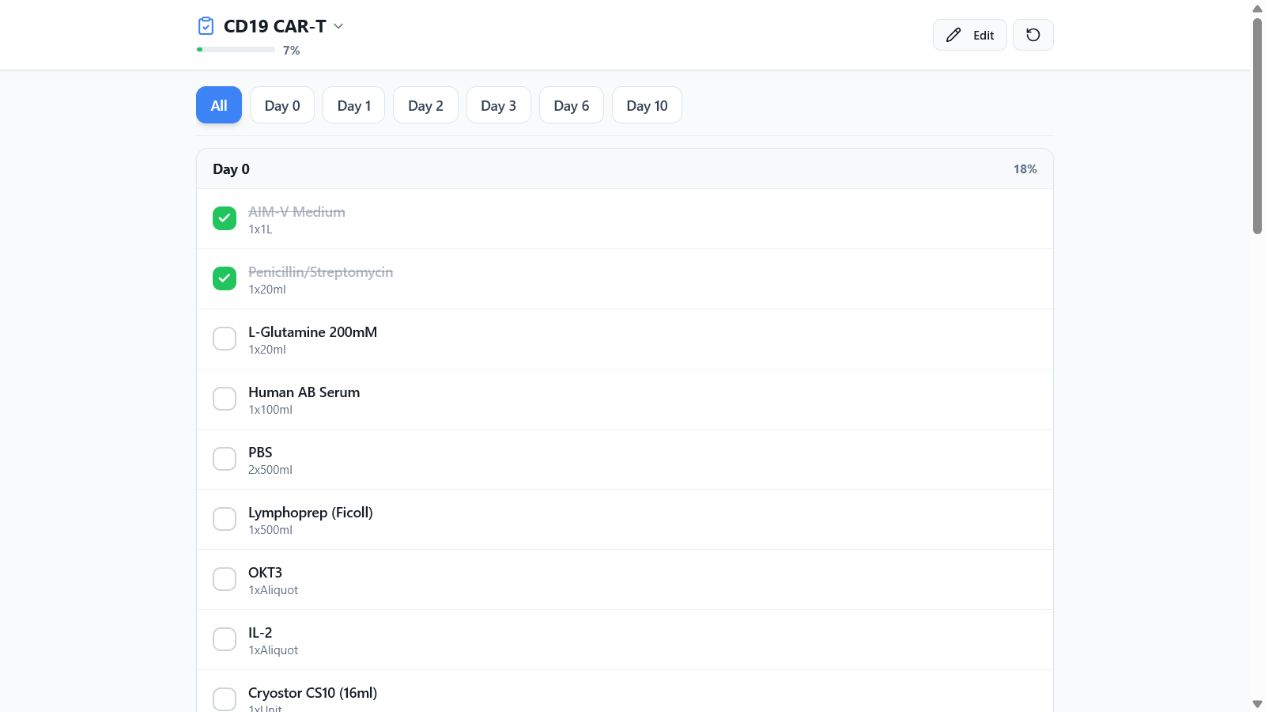Click the scrollbar up arrow
The width and height of the screenshot is (1265, 712).
click(x=1258, y=7)
